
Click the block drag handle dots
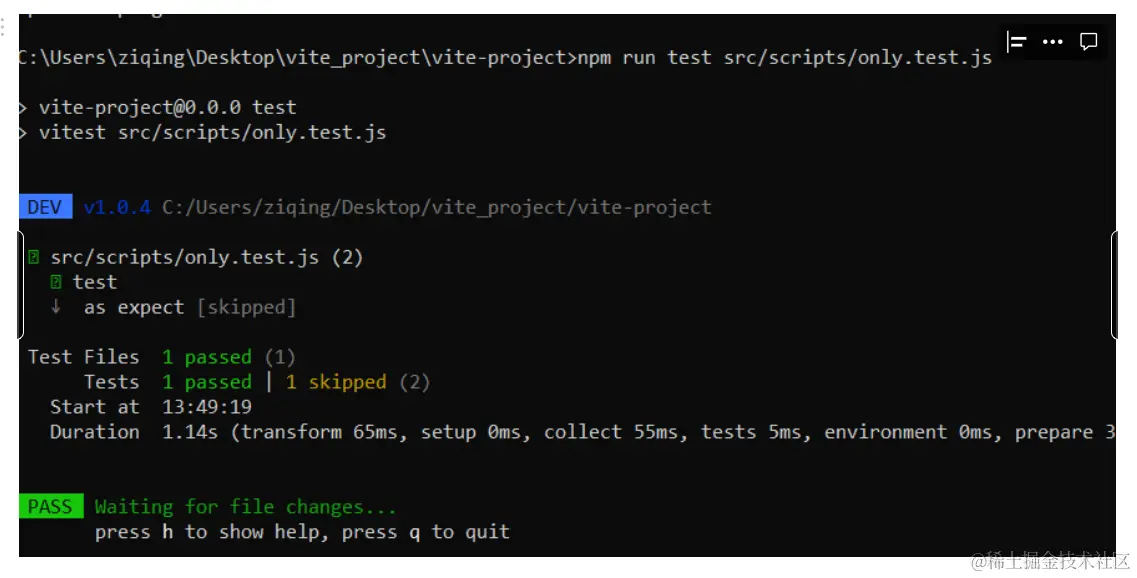(x=4, y=27)
